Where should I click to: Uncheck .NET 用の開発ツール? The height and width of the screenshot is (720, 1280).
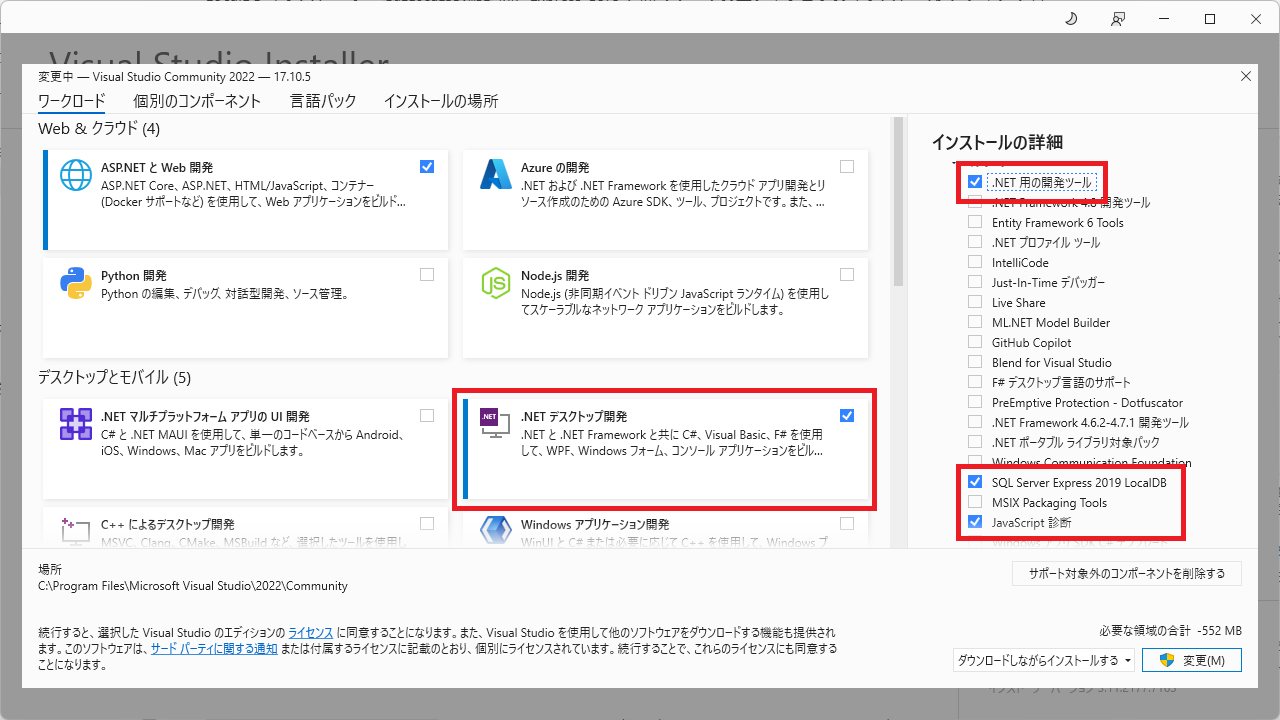[975, 182]
